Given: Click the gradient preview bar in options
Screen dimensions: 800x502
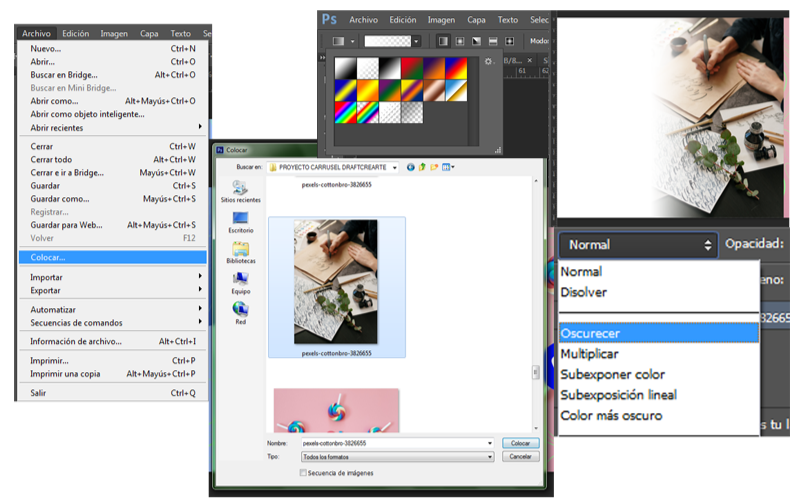Looking at the screenshot, I should point(387,41).
